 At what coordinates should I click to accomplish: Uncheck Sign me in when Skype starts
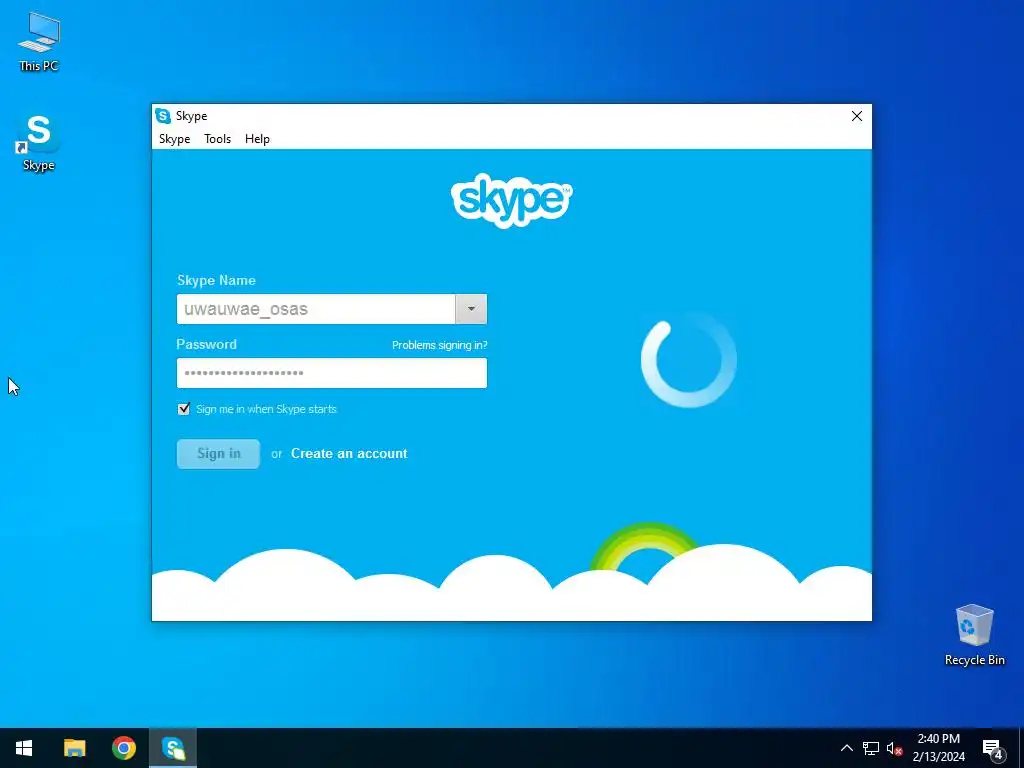click(184, 409)
